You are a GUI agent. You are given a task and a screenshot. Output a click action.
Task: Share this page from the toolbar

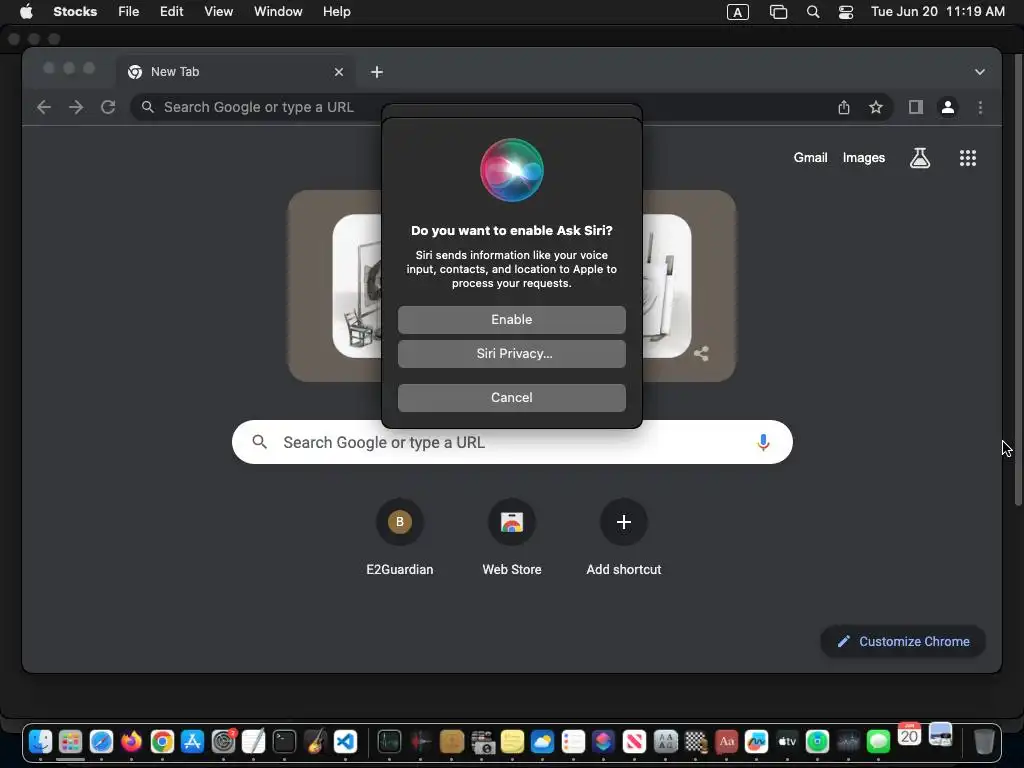tap(844, 107)
